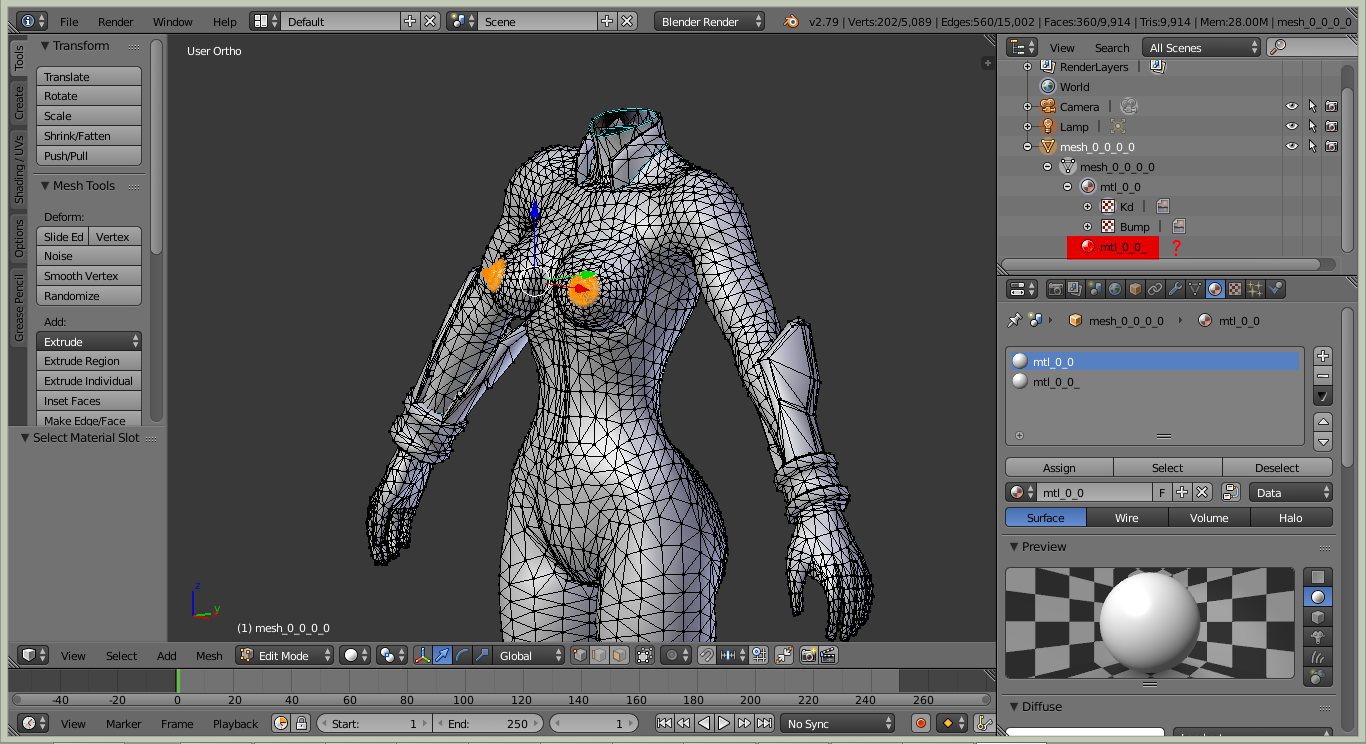Open the Edit Mode dropdown
This screenshot has width=1366, height=744.
pos(285,655)
